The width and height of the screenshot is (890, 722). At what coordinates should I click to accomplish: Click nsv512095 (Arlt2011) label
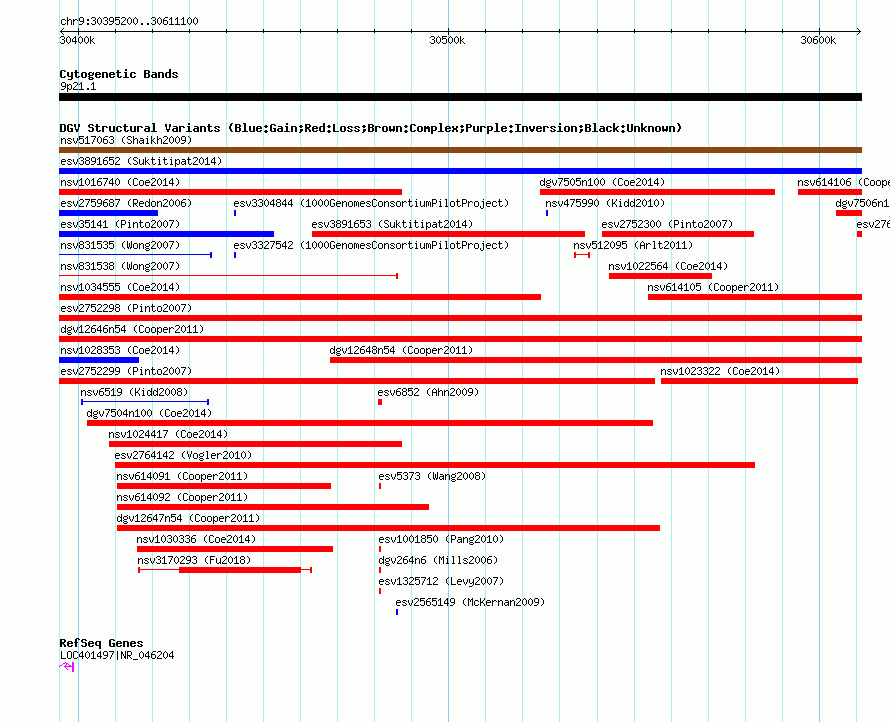tap(633, 245)
